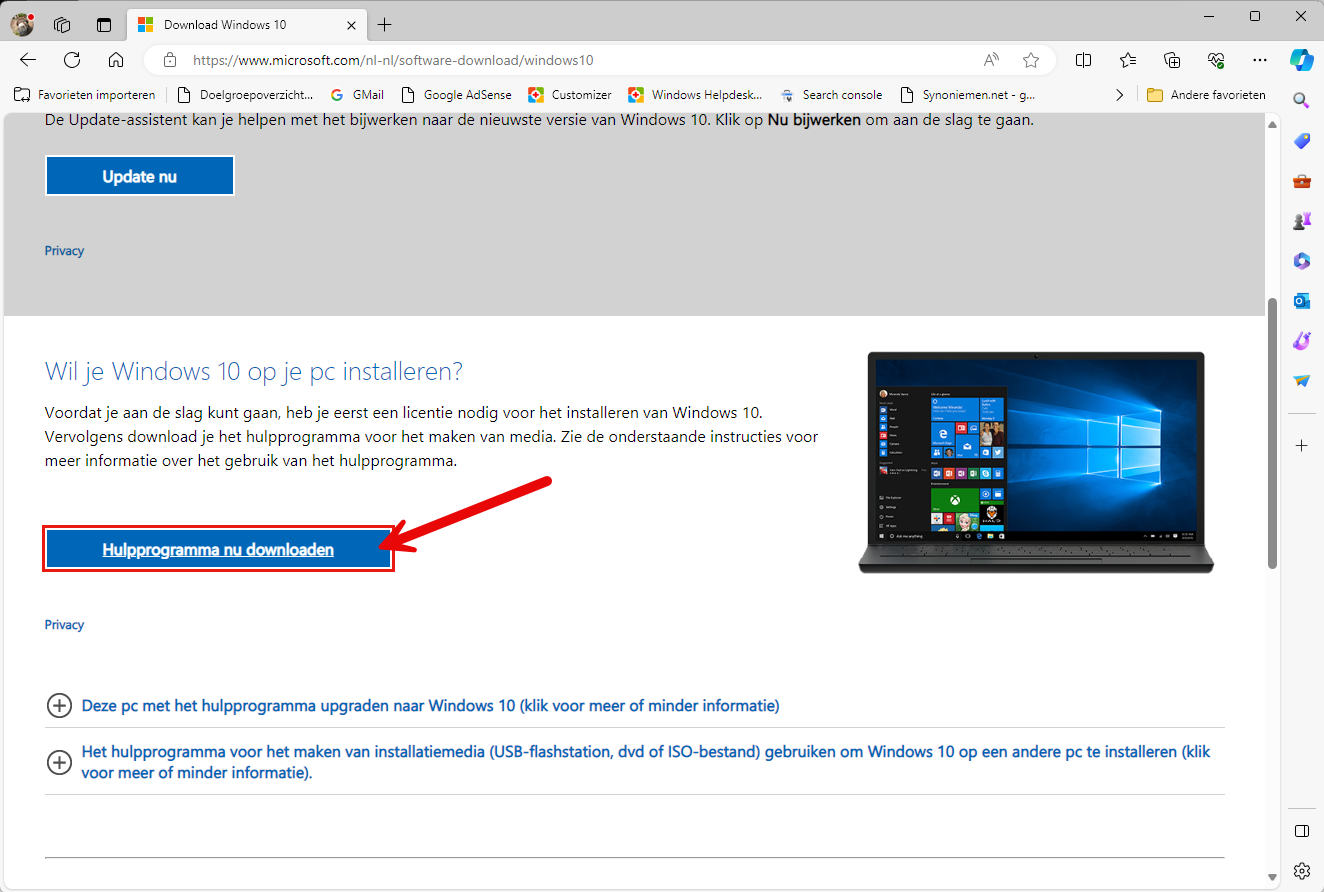Screen dimensions: 1324x892
Task: Expand the favorites bar overflow chevron
Action: tap(1119, 95)
